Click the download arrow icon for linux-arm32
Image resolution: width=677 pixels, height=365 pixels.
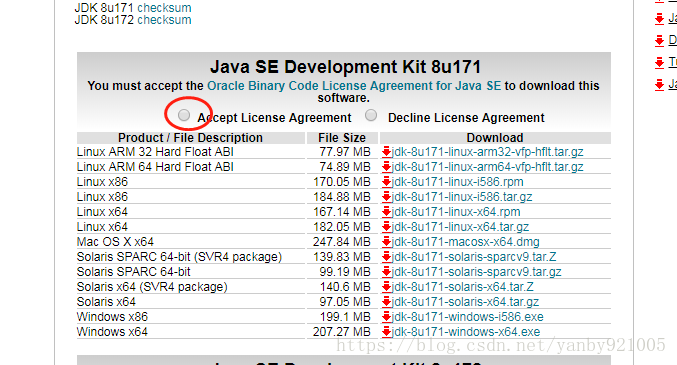pos(386,152)
